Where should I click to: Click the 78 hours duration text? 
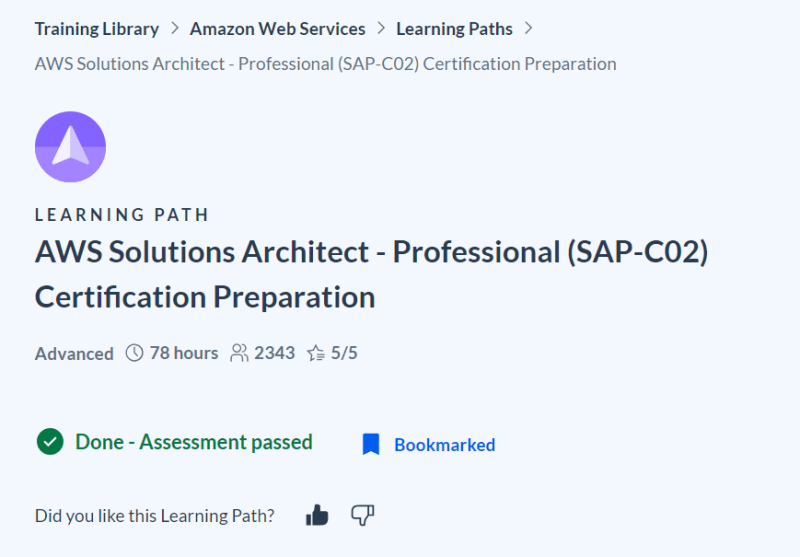184,353
